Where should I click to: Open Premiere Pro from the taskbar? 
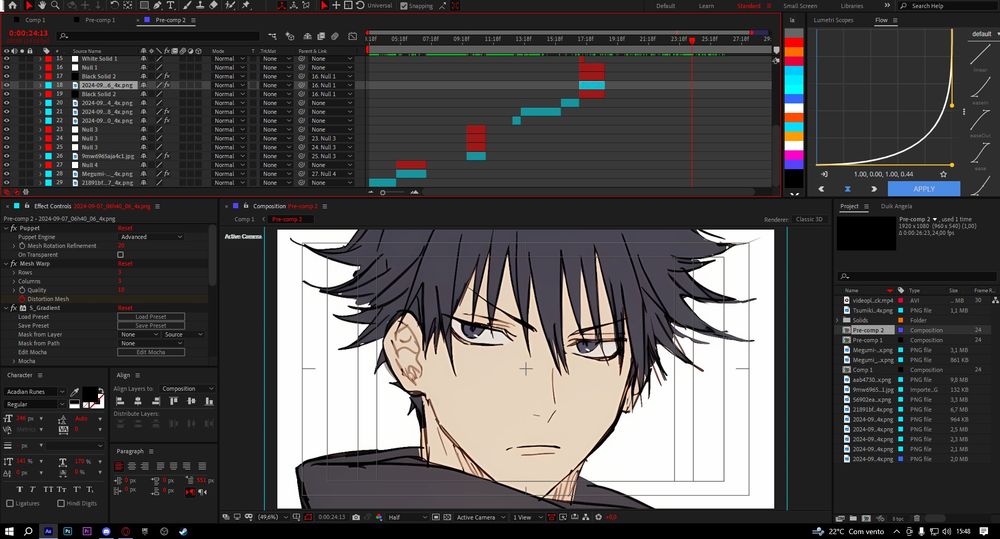[x=87, y=531]
